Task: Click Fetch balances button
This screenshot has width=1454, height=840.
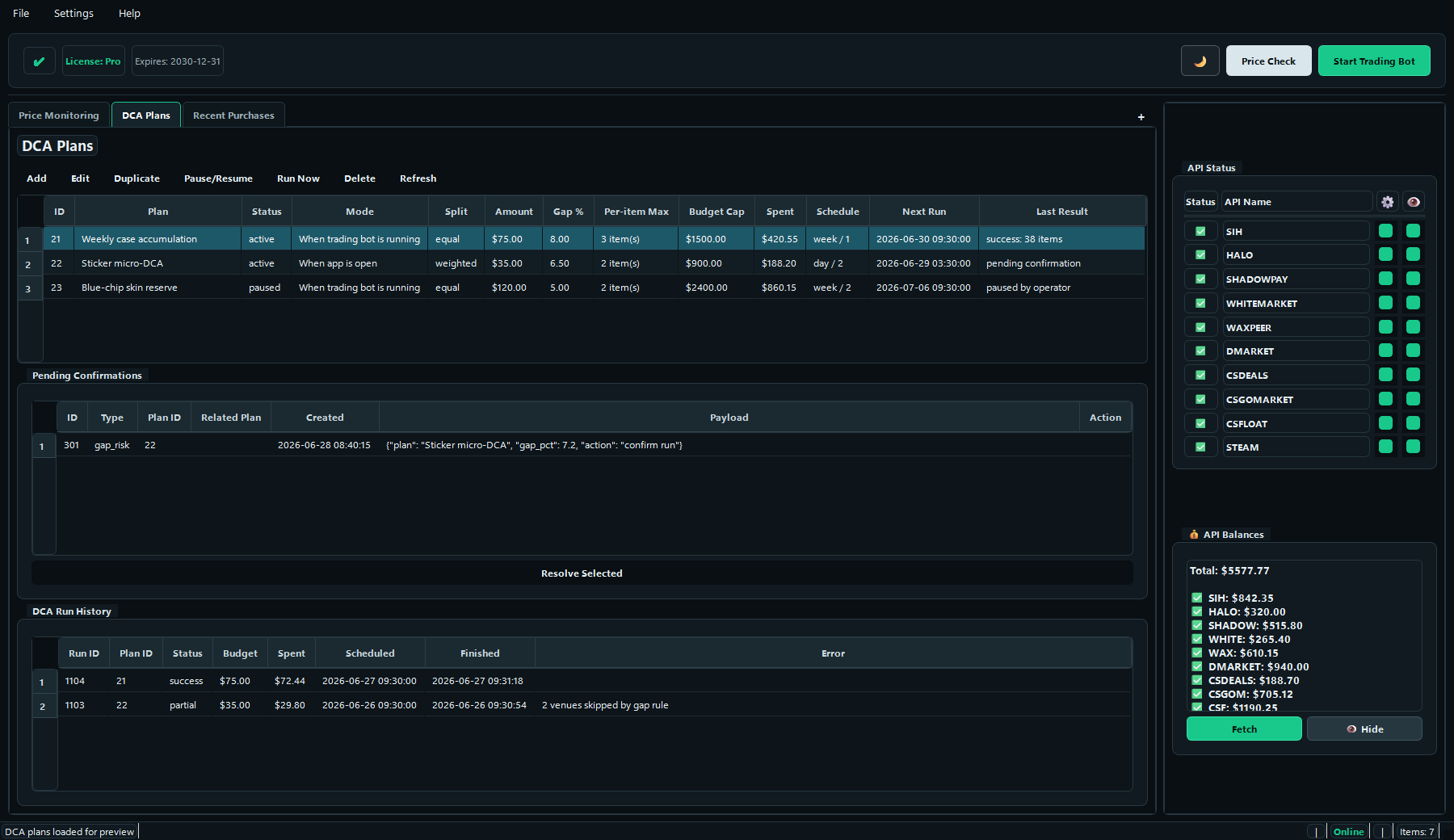Action: click(1244, 729)
